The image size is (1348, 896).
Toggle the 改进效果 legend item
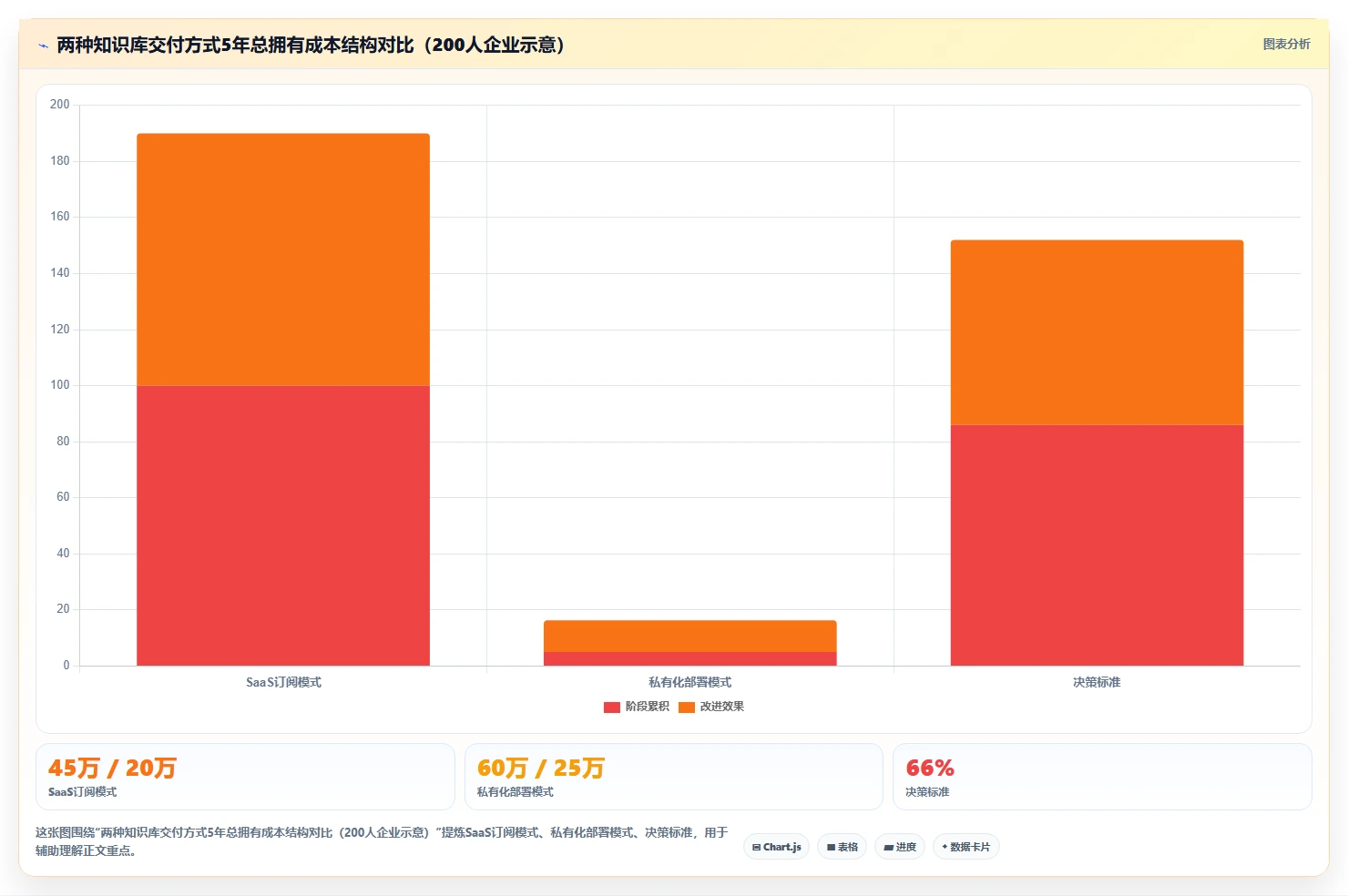click(711, 707)
